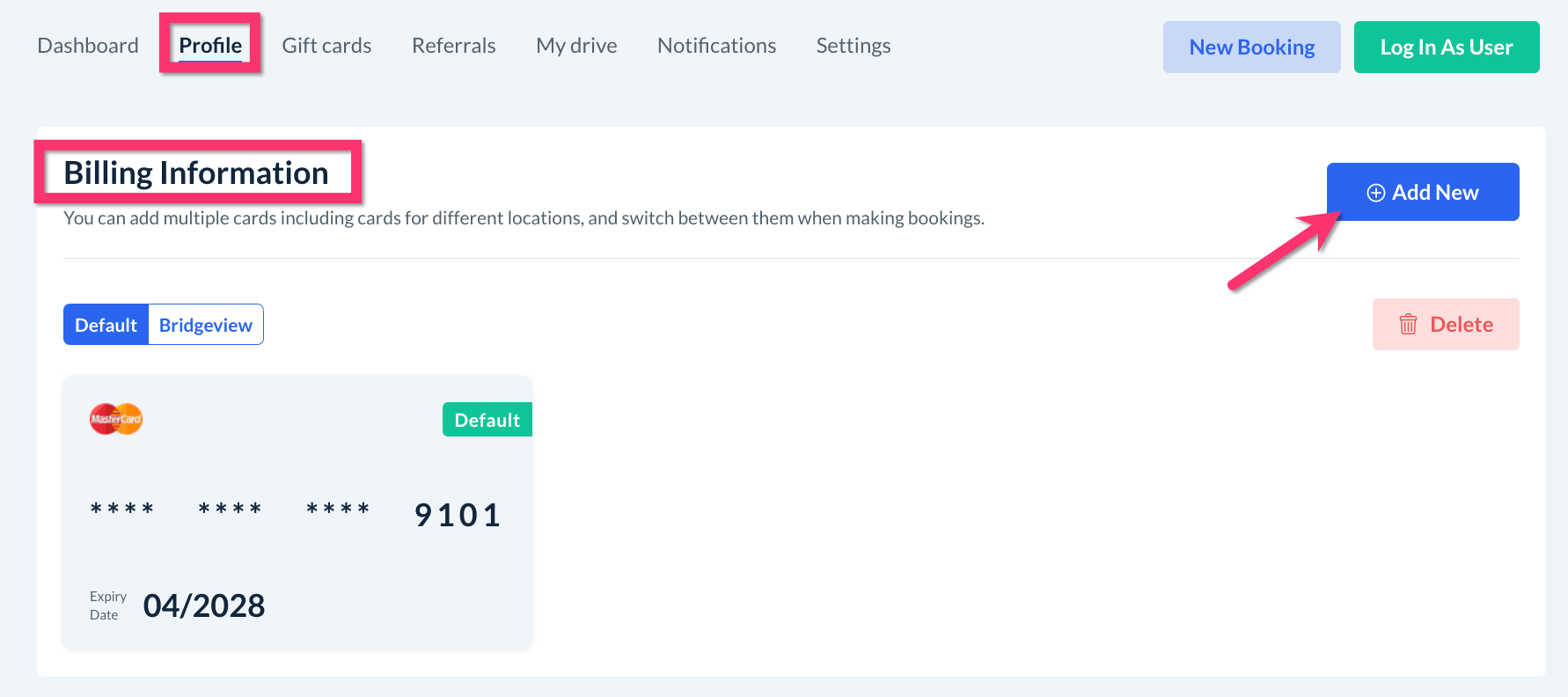Image resolution: width=1568 pixels, height=697 pixels.
Task: Click the plus circle icon
Action: 1375,193
